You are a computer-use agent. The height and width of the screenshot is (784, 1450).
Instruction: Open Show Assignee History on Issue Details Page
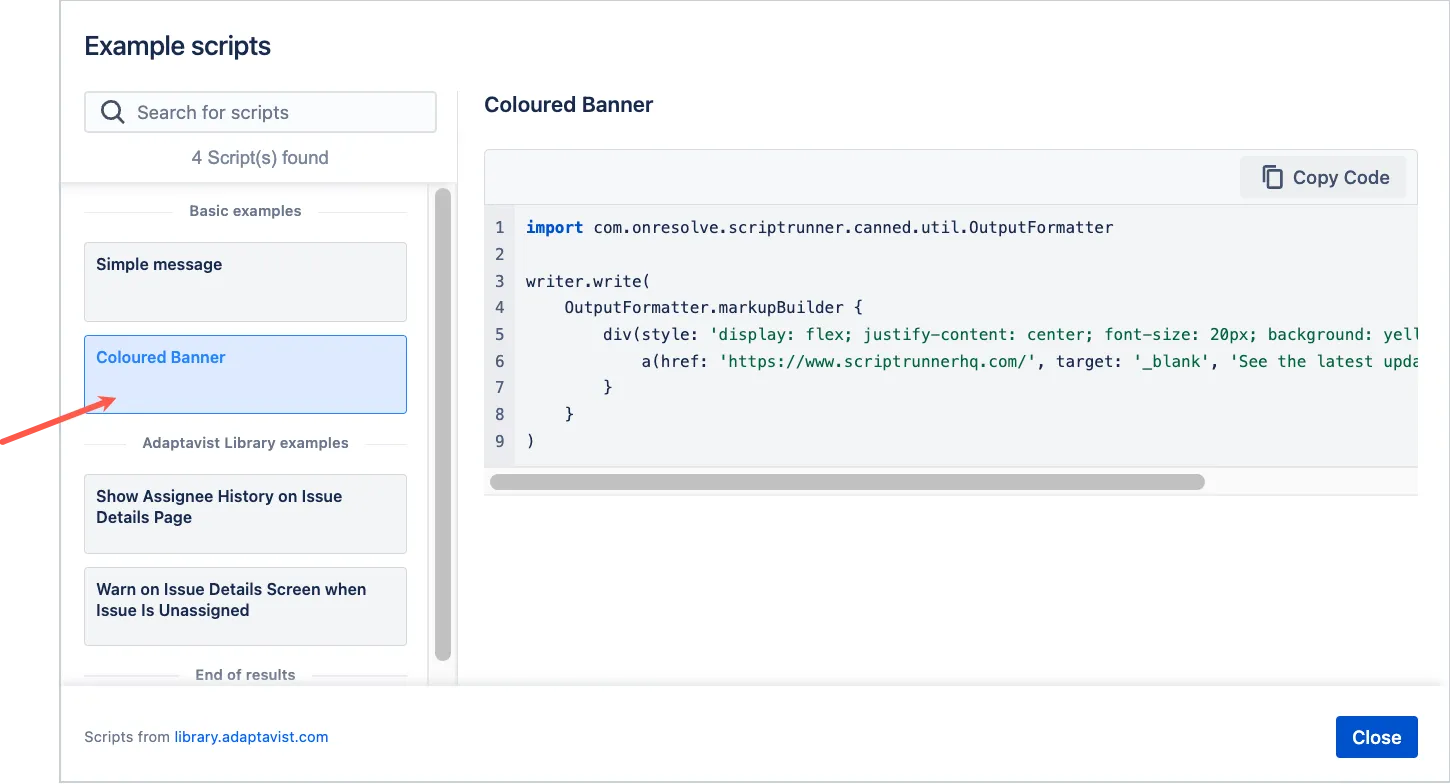(x=245, y=514)
